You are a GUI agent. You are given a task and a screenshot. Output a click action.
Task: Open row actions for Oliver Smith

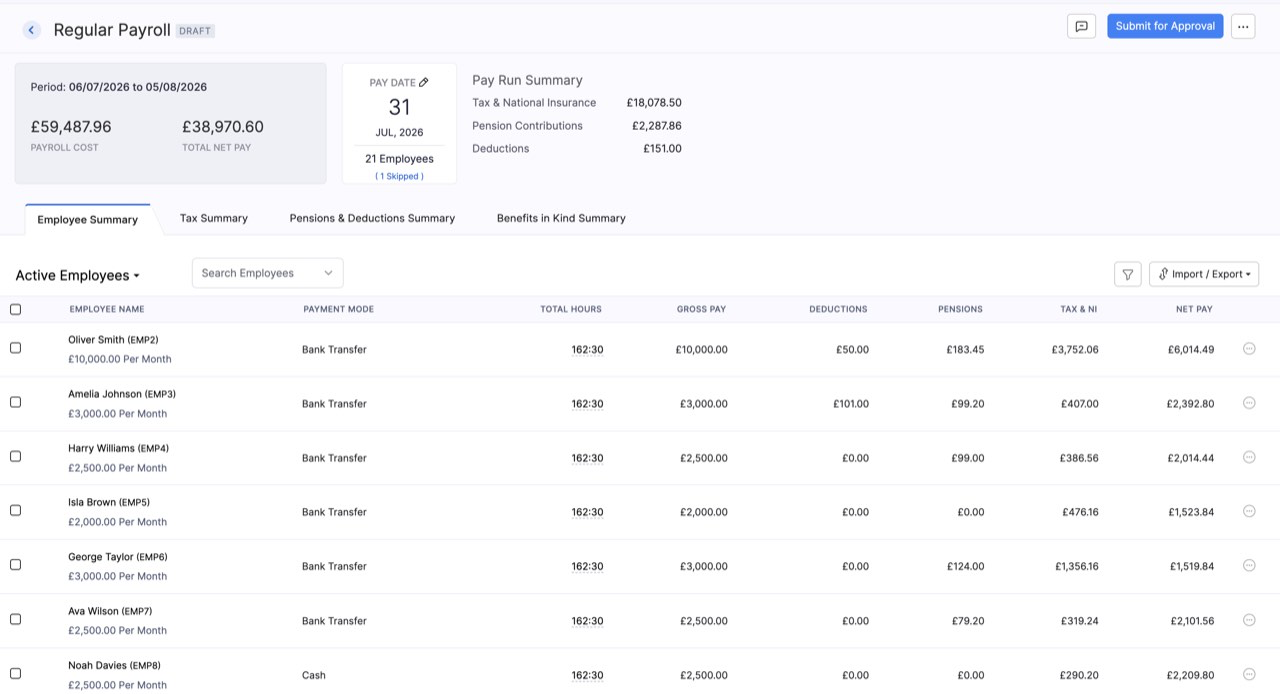(1249, 349)
